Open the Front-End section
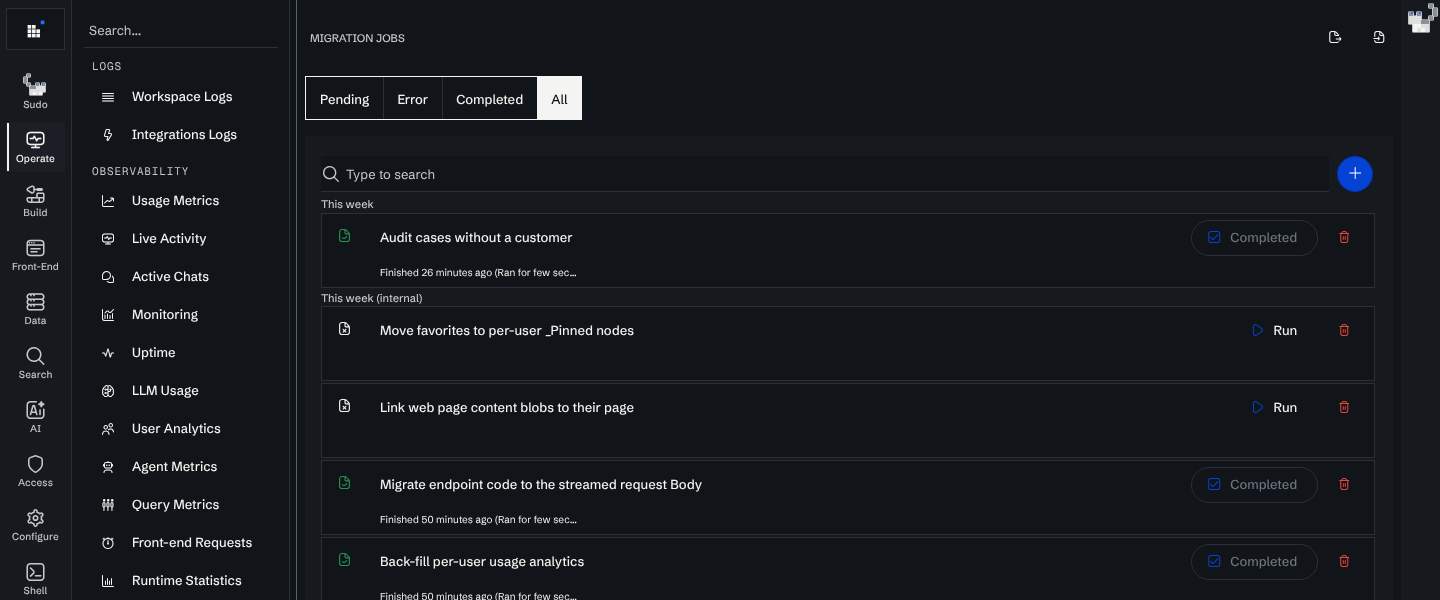Image resolution: width=1440 pixels, height=600 pixels. tap(35, 255)
